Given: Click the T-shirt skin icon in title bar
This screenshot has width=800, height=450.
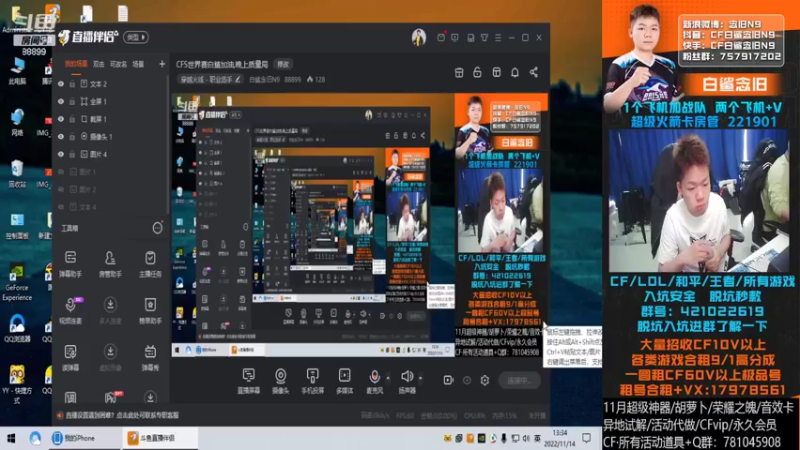Looking at the screenshot, I should pos(484,38).
